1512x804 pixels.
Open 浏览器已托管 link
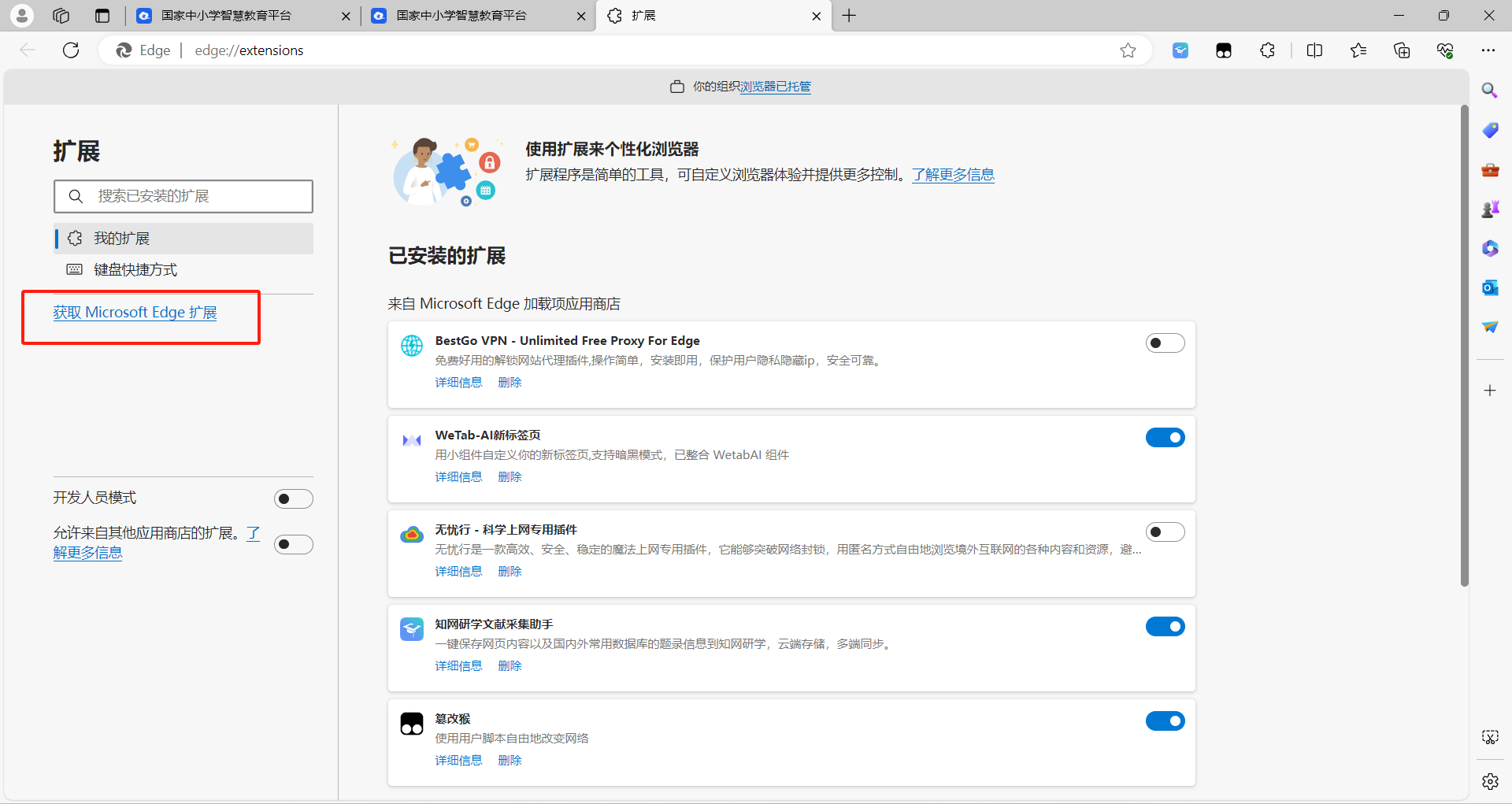775,87
